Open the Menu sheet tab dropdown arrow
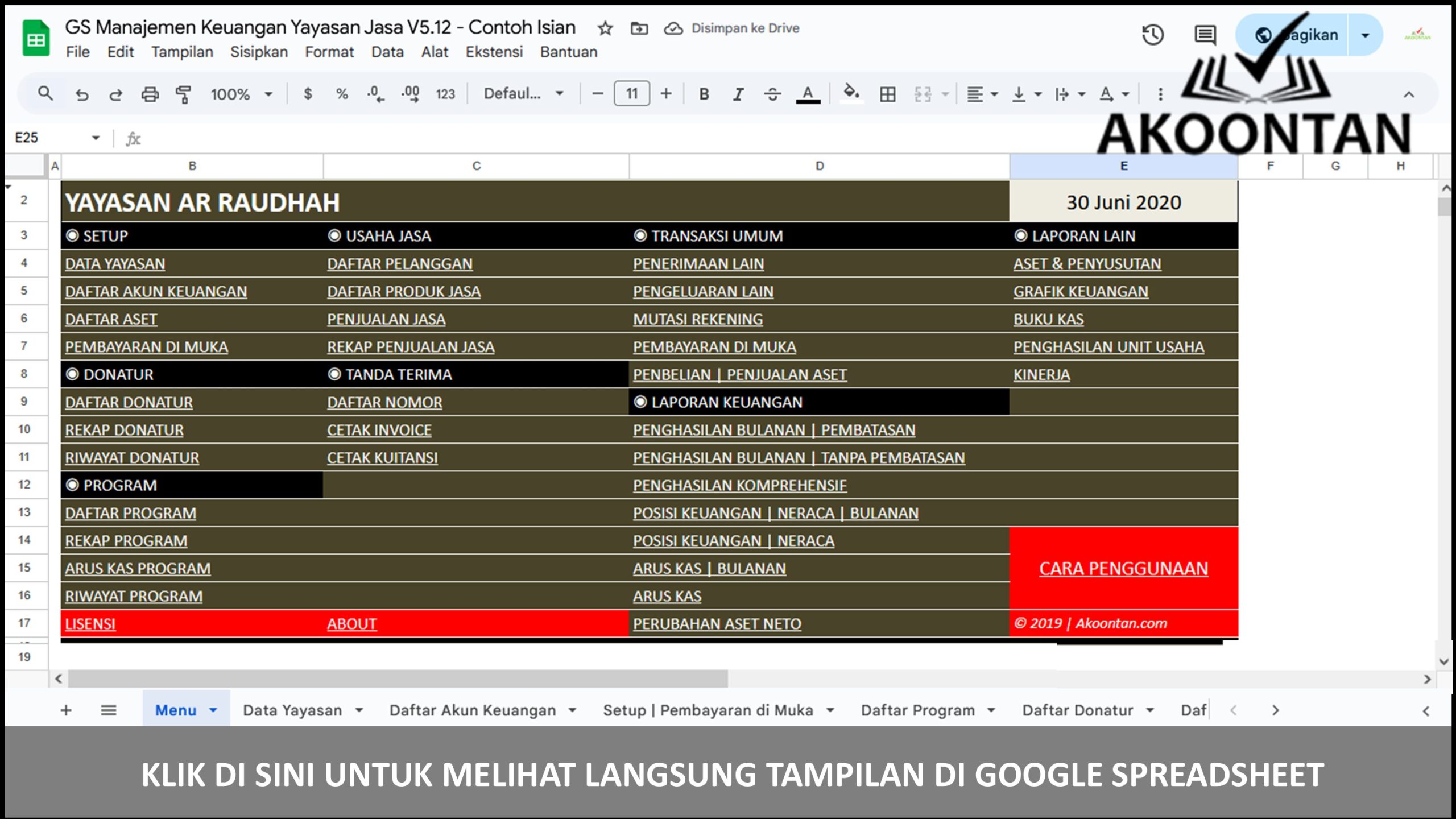 click(213, 710)
